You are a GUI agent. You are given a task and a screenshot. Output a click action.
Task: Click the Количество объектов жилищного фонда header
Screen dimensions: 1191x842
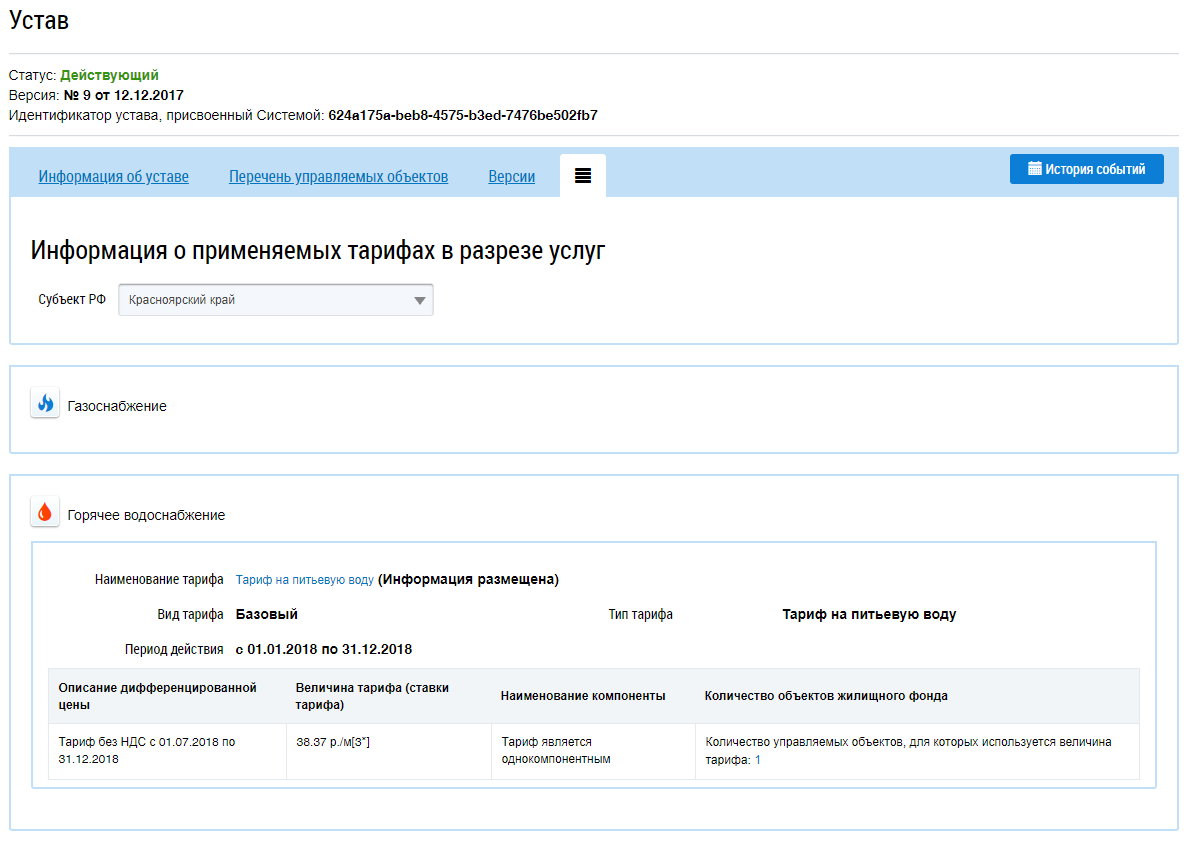coord(826,696)
